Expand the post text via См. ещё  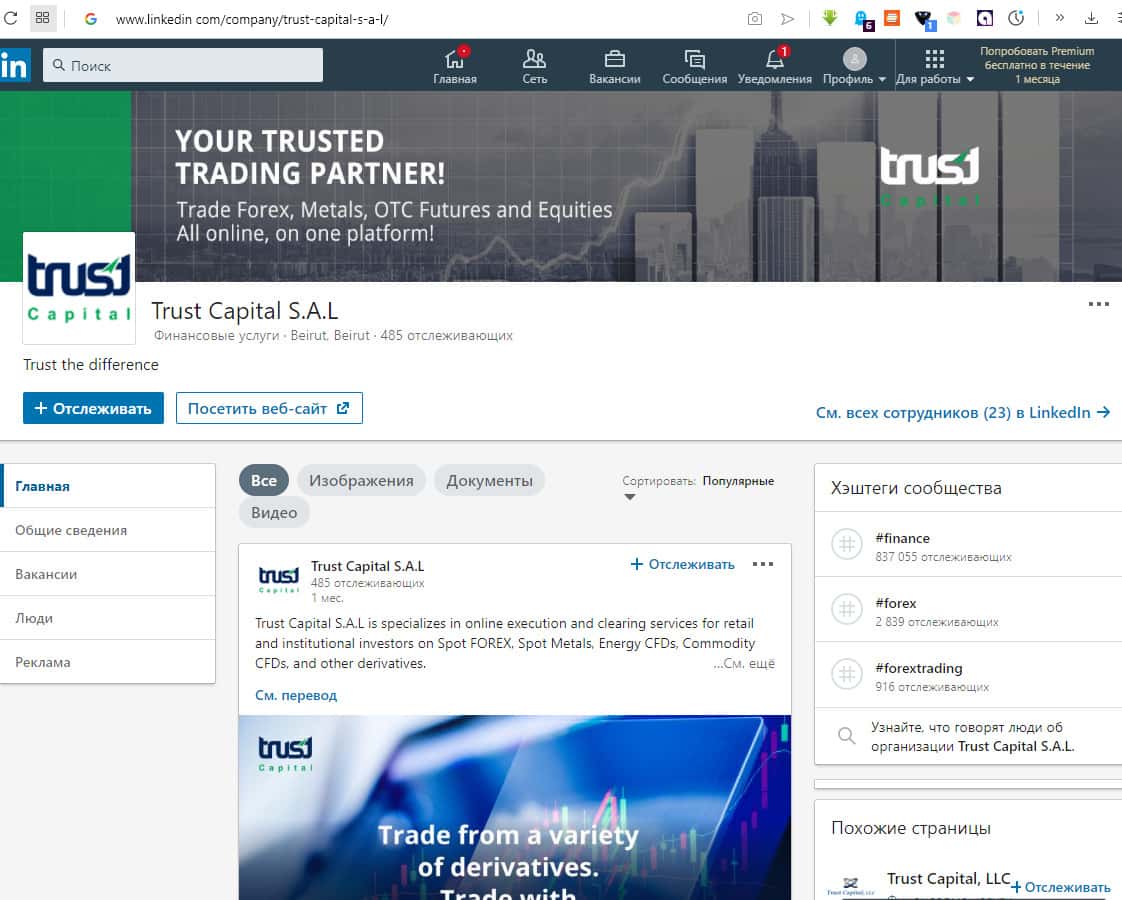point(744,663)
